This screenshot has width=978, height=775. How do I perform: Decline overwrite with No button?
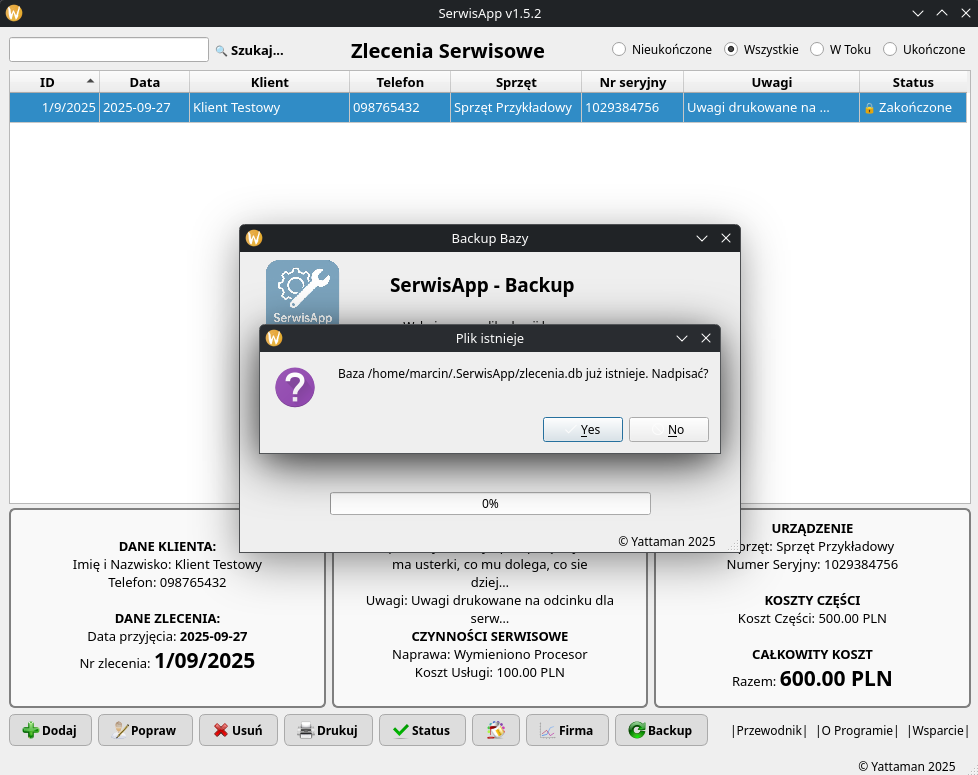click(x=669, y=429)
